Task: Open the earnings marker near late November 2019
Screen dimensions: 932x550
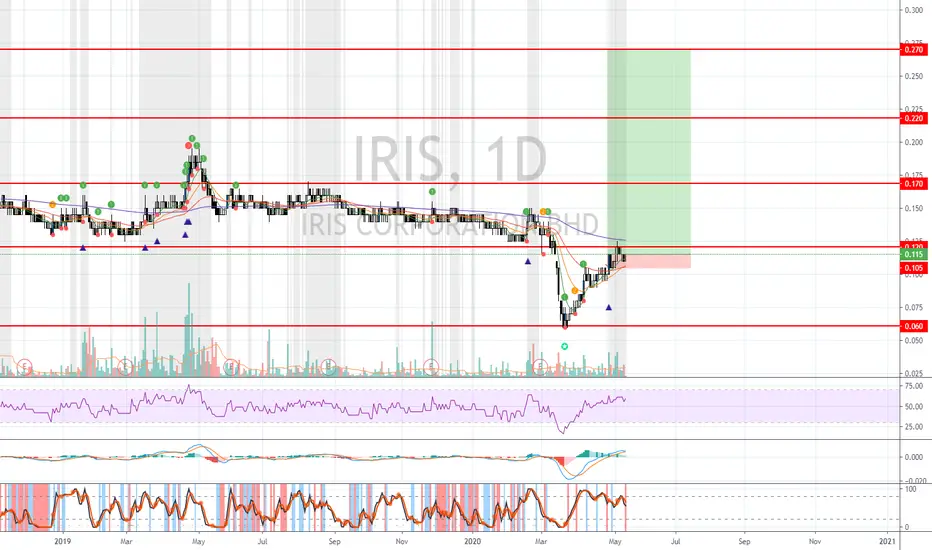Action: (432, 366)
